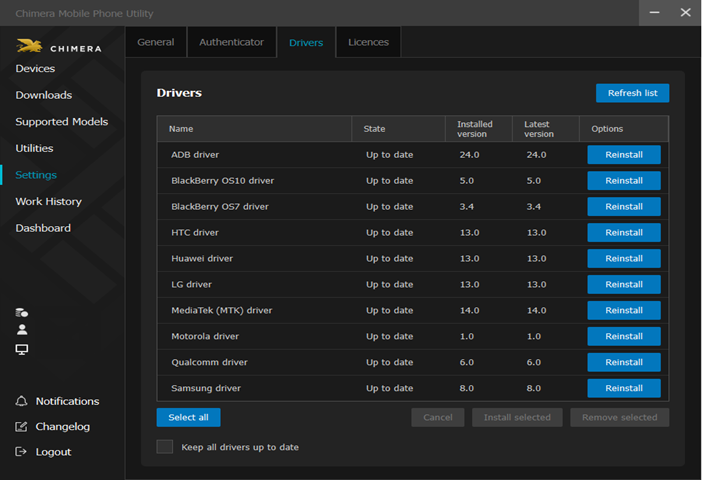Open the user account profile icon
Screen dimensions: 720x480
click(22, 330)
